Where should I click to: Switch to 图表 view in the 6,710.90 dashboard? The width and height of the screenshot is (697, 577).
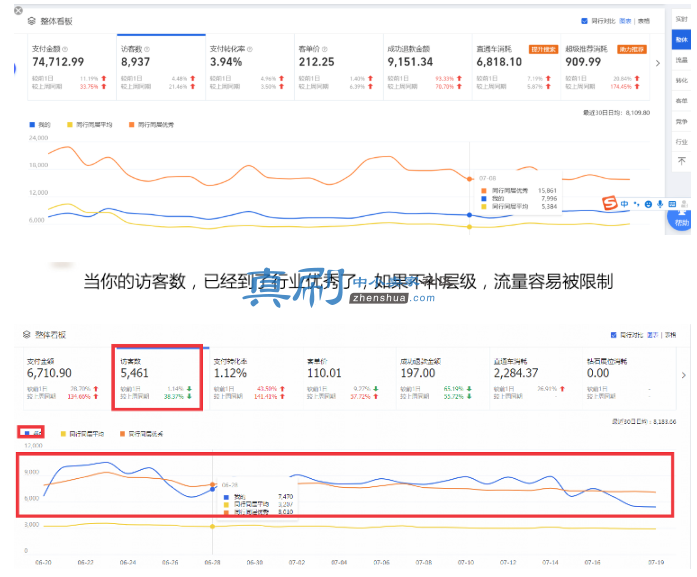point(653,335)
